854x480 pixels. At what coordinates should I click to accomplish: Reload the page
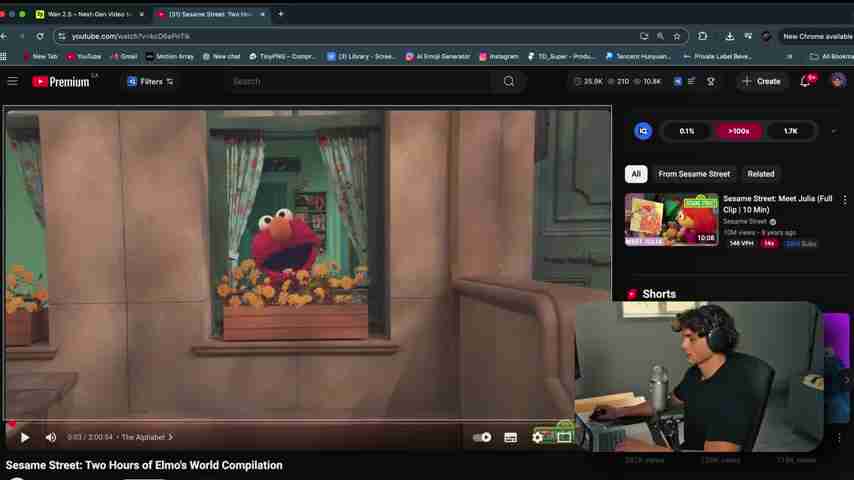click(40, 36)
